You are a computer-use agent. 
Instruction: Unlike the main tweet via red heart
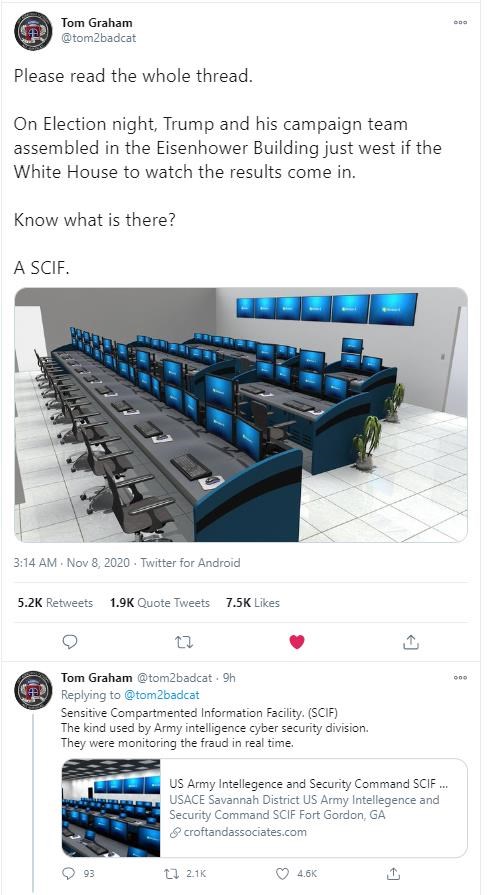[x=297, y=642]
